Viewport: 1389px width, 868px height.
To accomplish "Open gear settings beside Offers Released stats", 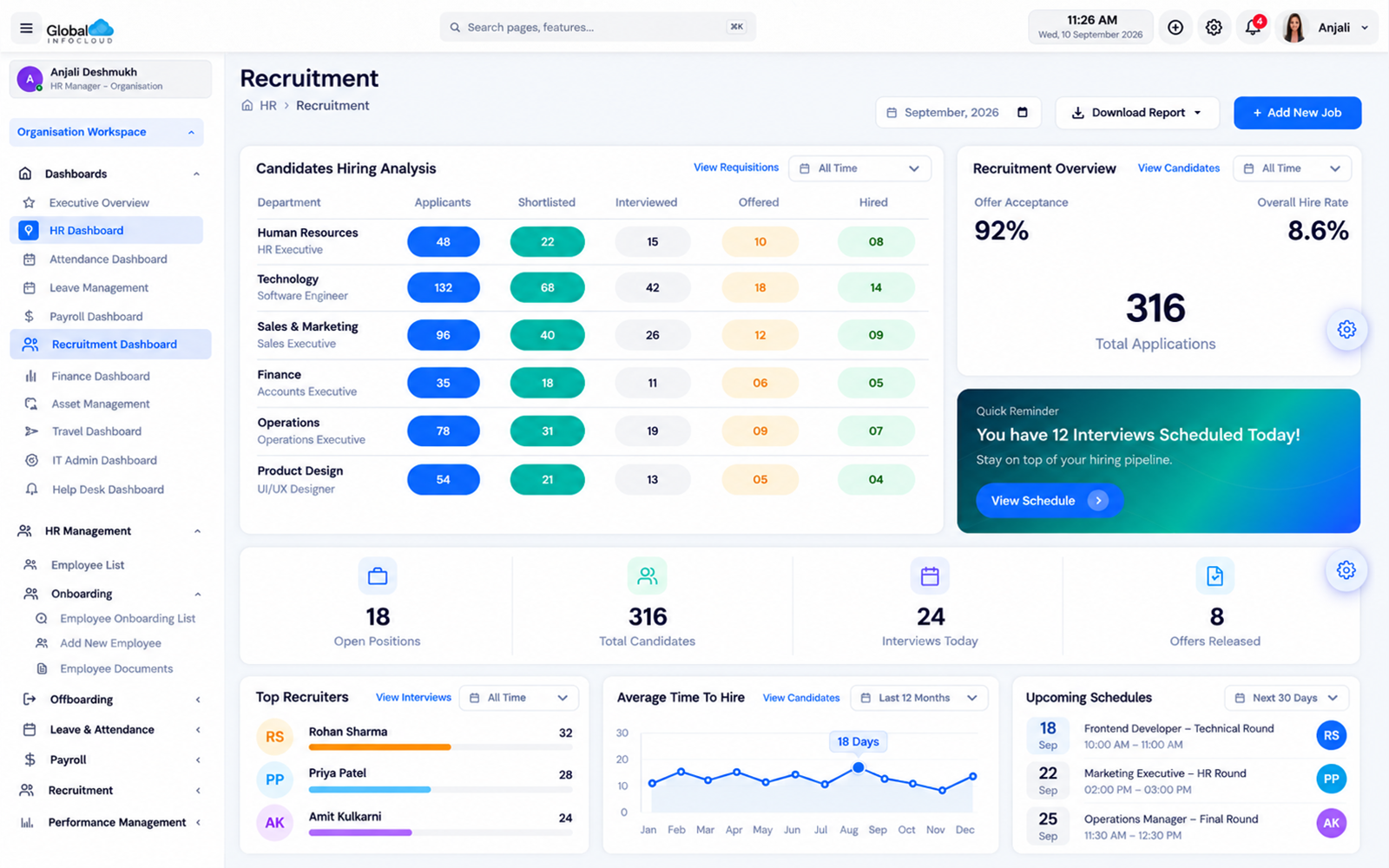I will click(x=1346, y=570).
